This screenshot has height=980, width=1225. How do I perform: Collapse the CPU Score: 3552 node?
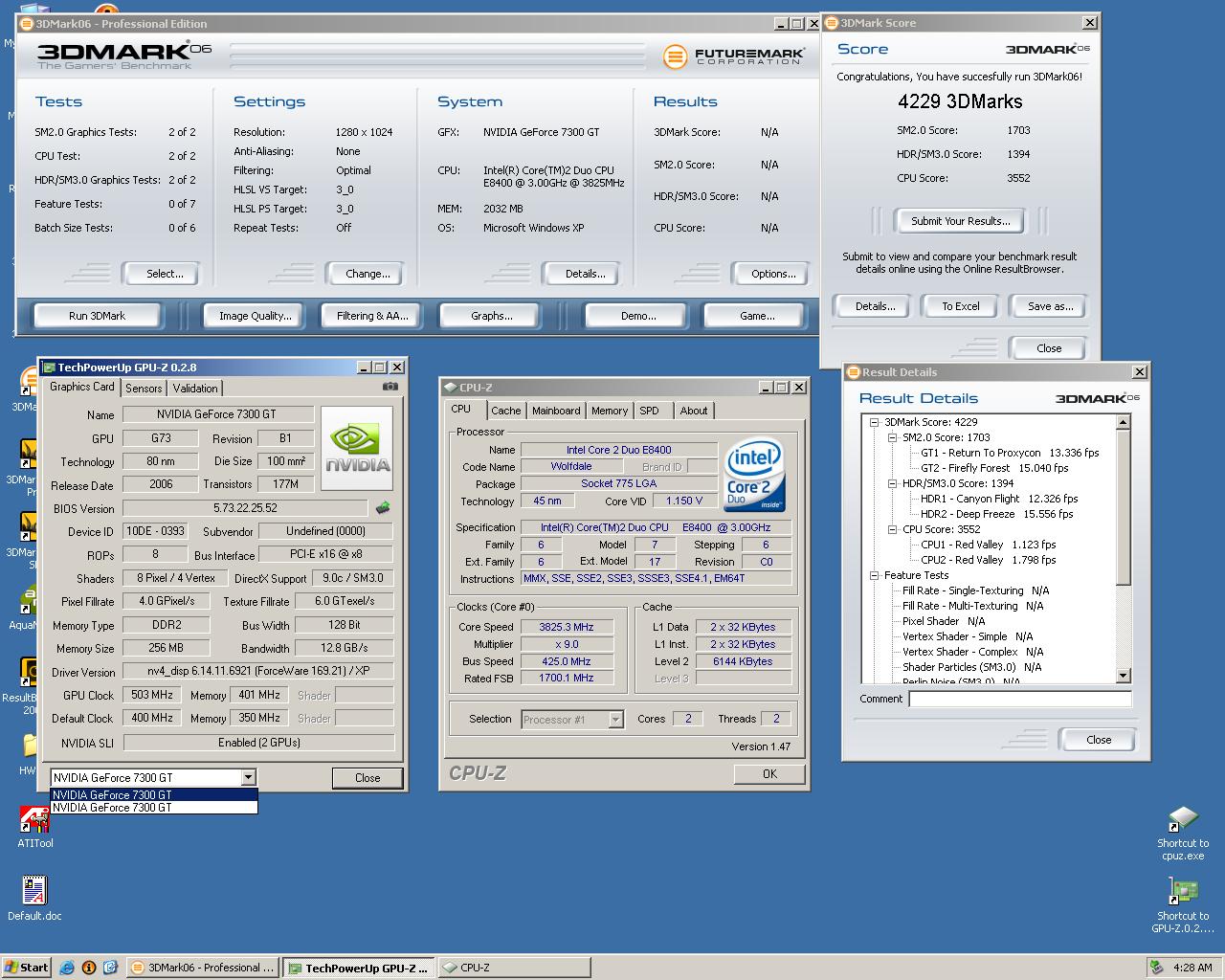[x=892, y=529]
